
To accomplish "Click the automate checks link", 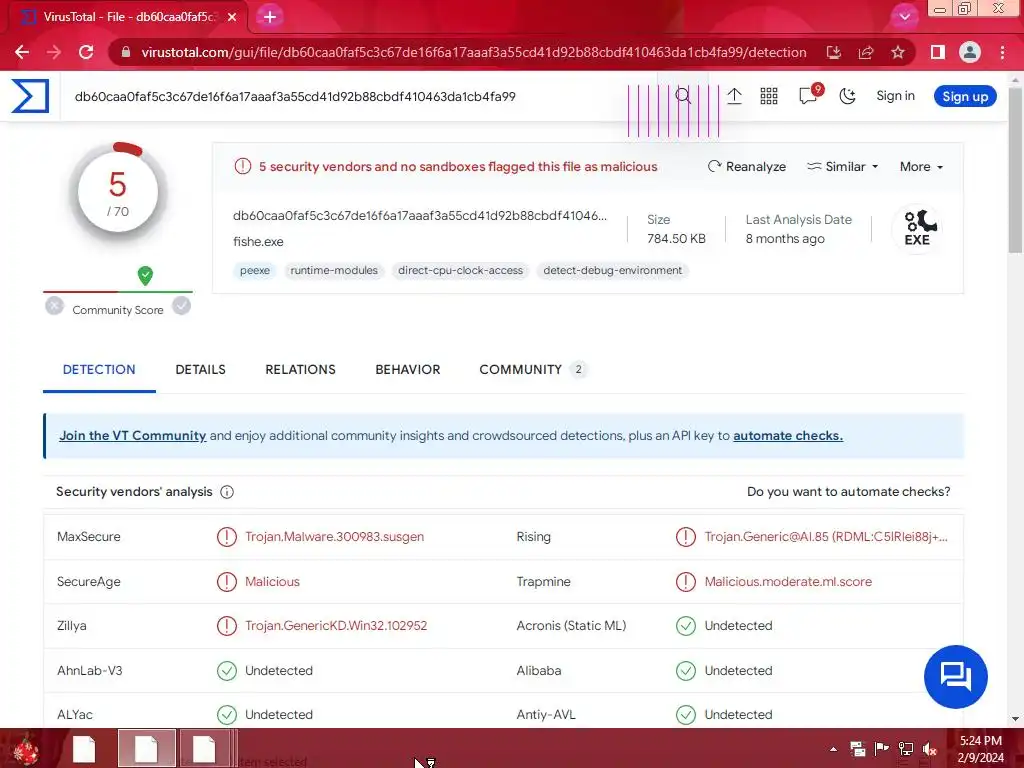I will 788,436.
